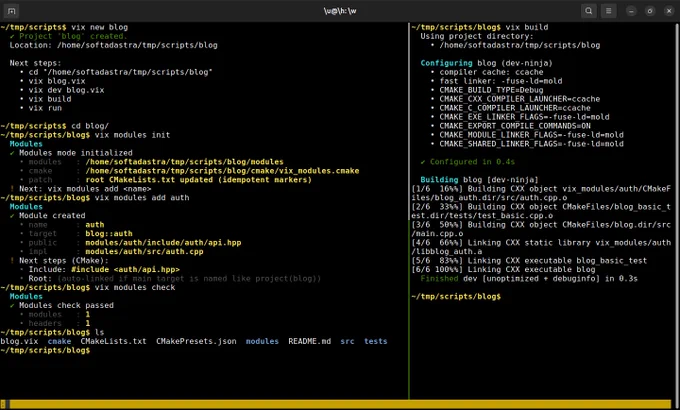Screen dimensions: 680x410
Task: Click 'CMAKE_MODULE_LINKER_FLAGS=-fuse-ld=mold' line
Action: click(532, 135)
